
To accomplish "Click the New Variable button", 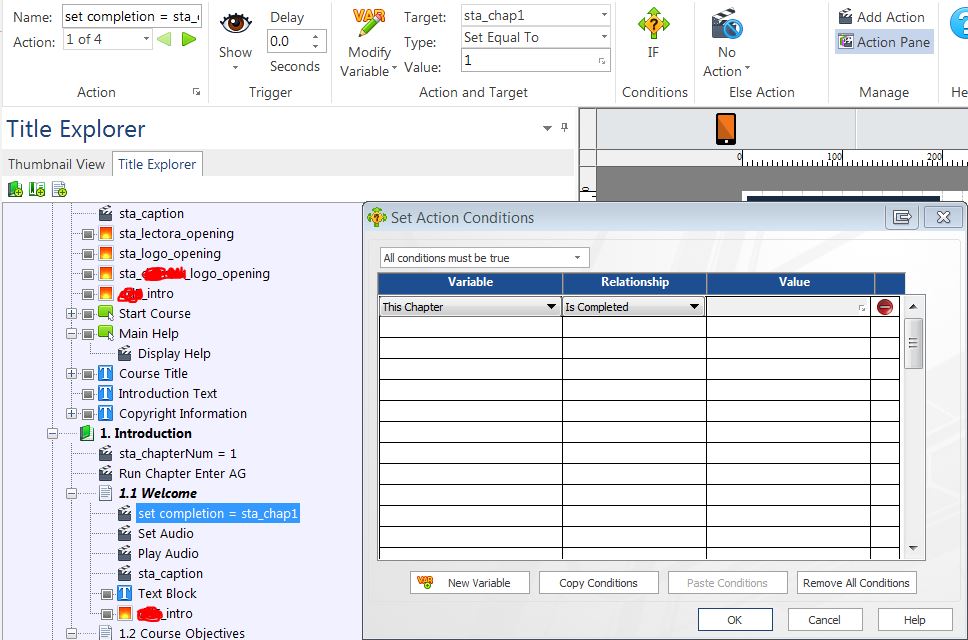I will coord(470,583).
